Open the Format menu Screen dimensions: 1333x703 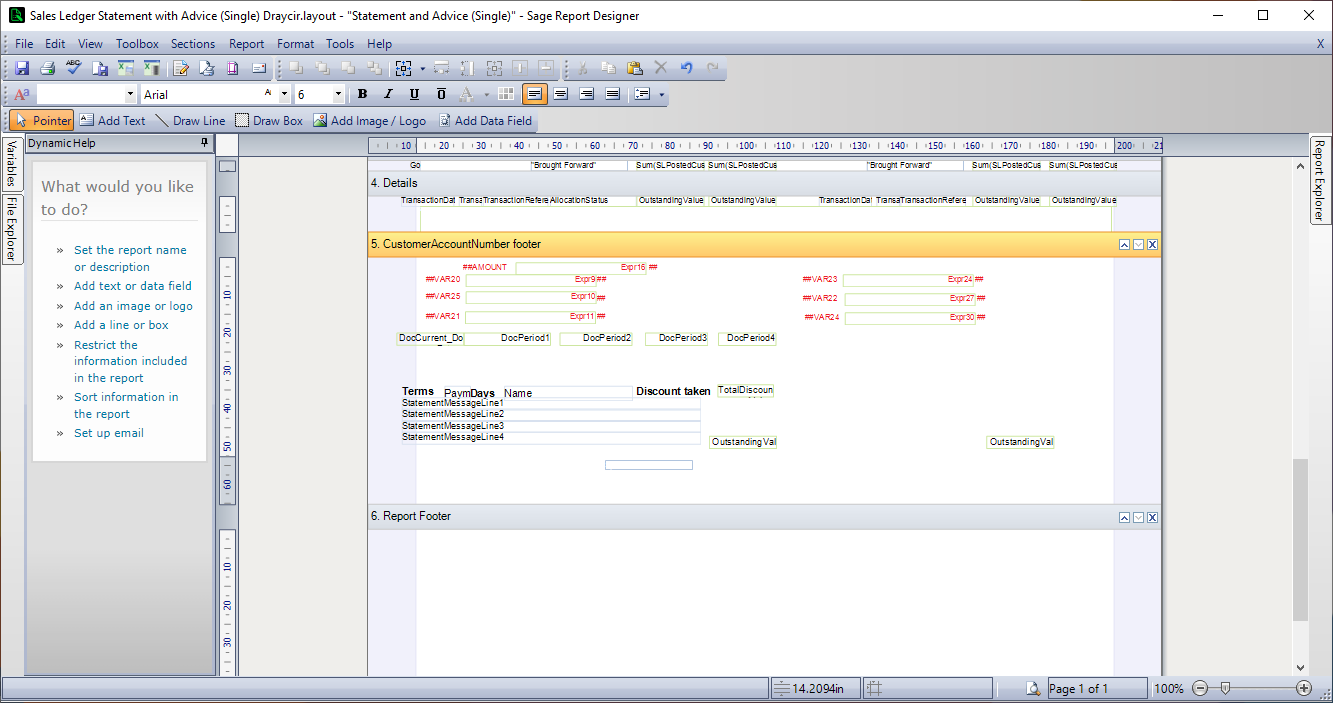[x=295, y=44]
